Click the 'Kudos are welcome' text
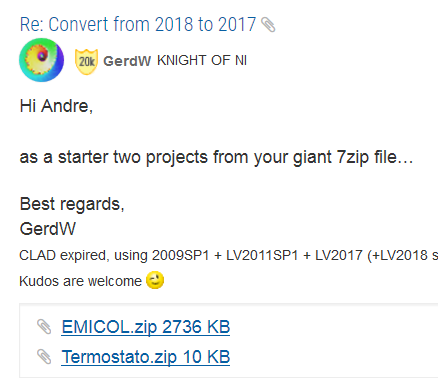 pyautogui.click(x=80, y=281)
